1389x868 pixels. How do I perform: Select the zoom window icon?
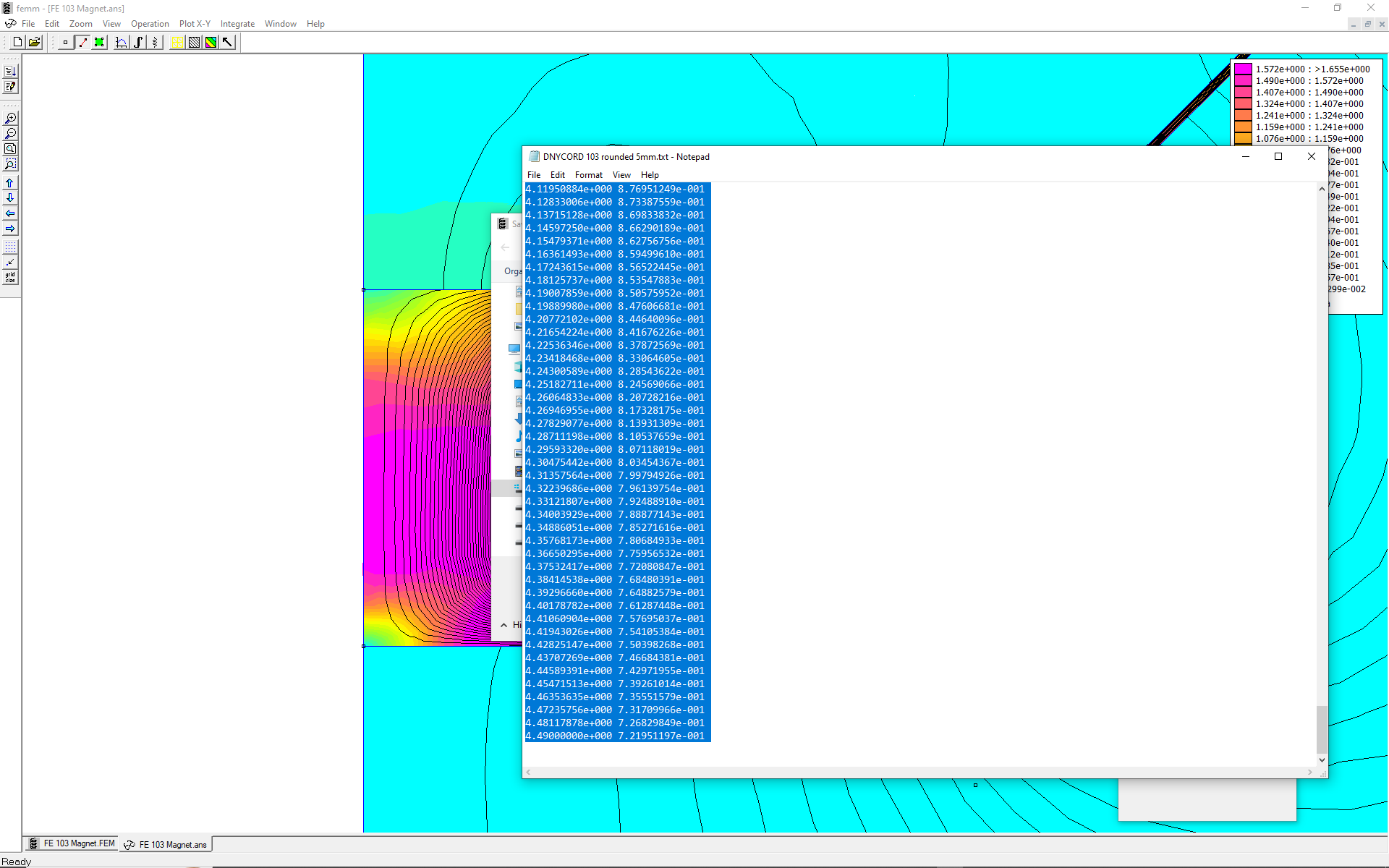tap(10, 164)
